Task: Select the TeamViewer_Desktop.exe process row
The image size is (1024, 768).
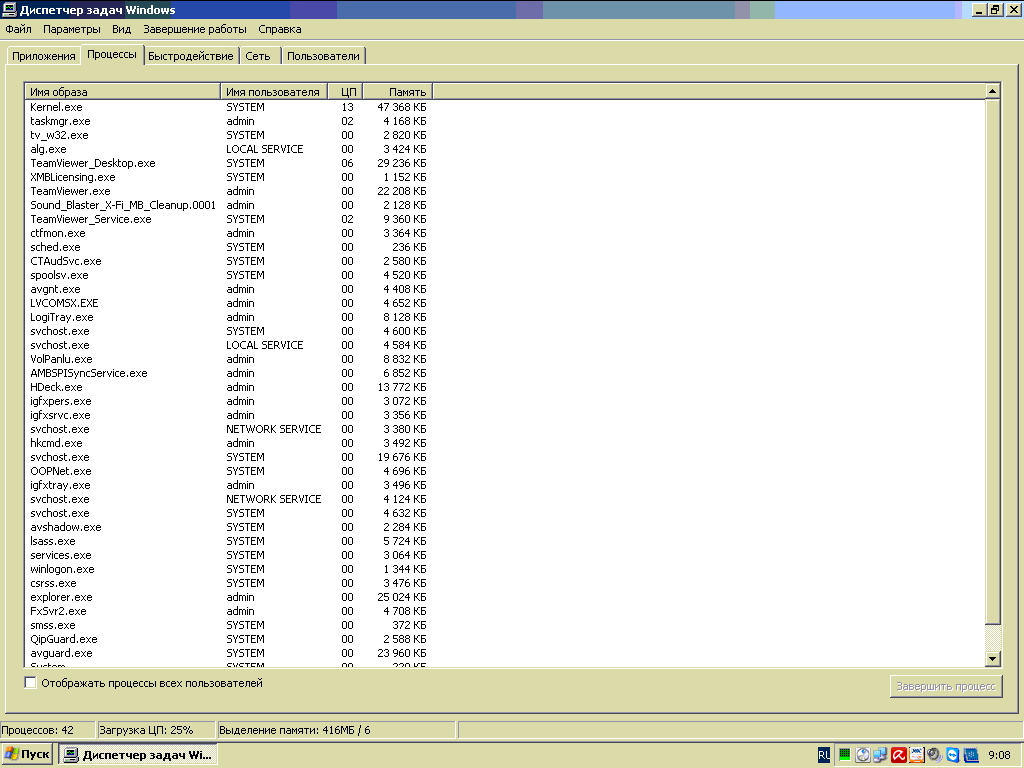Action: 93,163
